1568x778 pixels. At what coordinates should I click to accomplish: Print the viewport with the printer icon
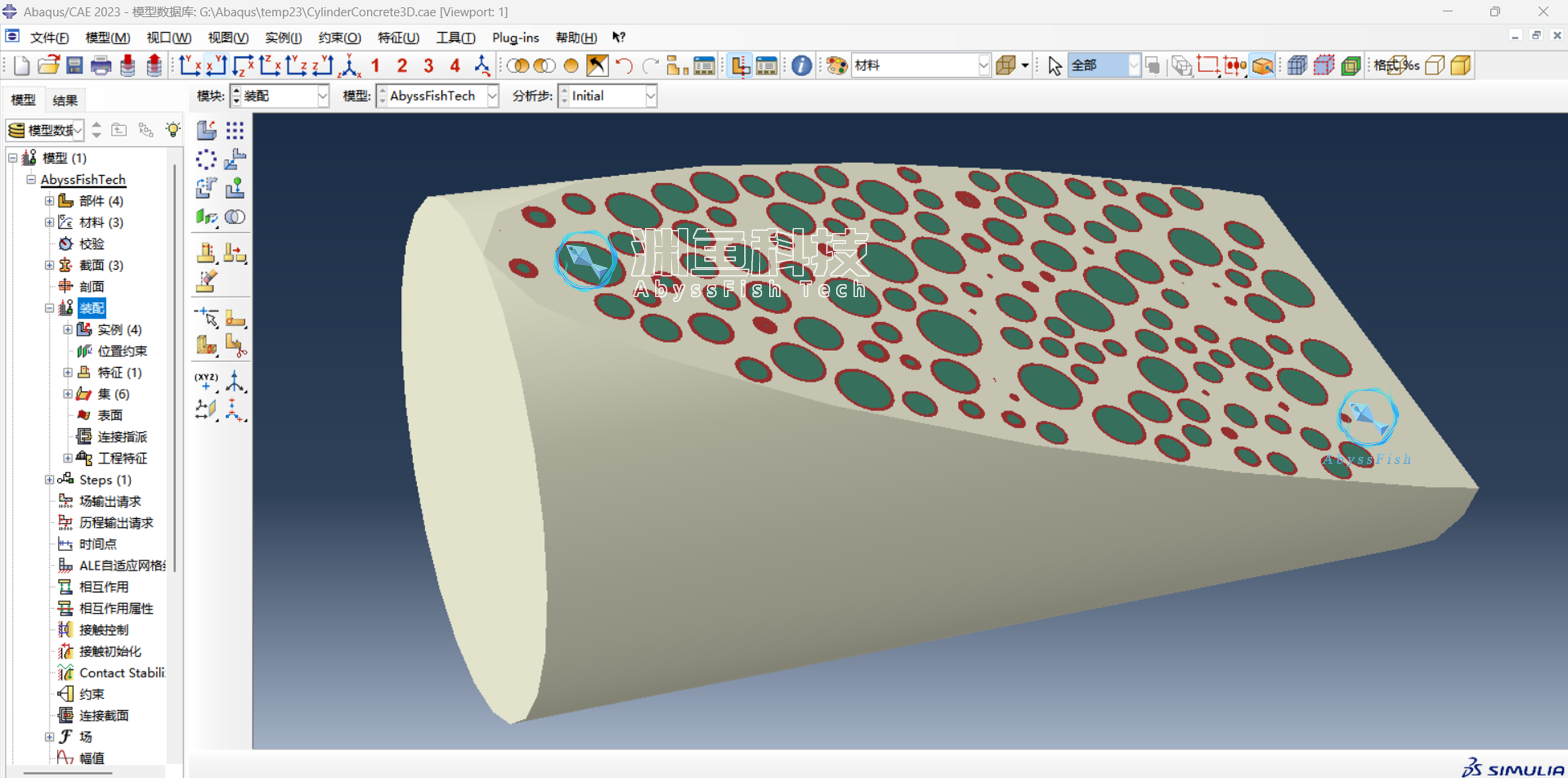(x=101, y=65)
